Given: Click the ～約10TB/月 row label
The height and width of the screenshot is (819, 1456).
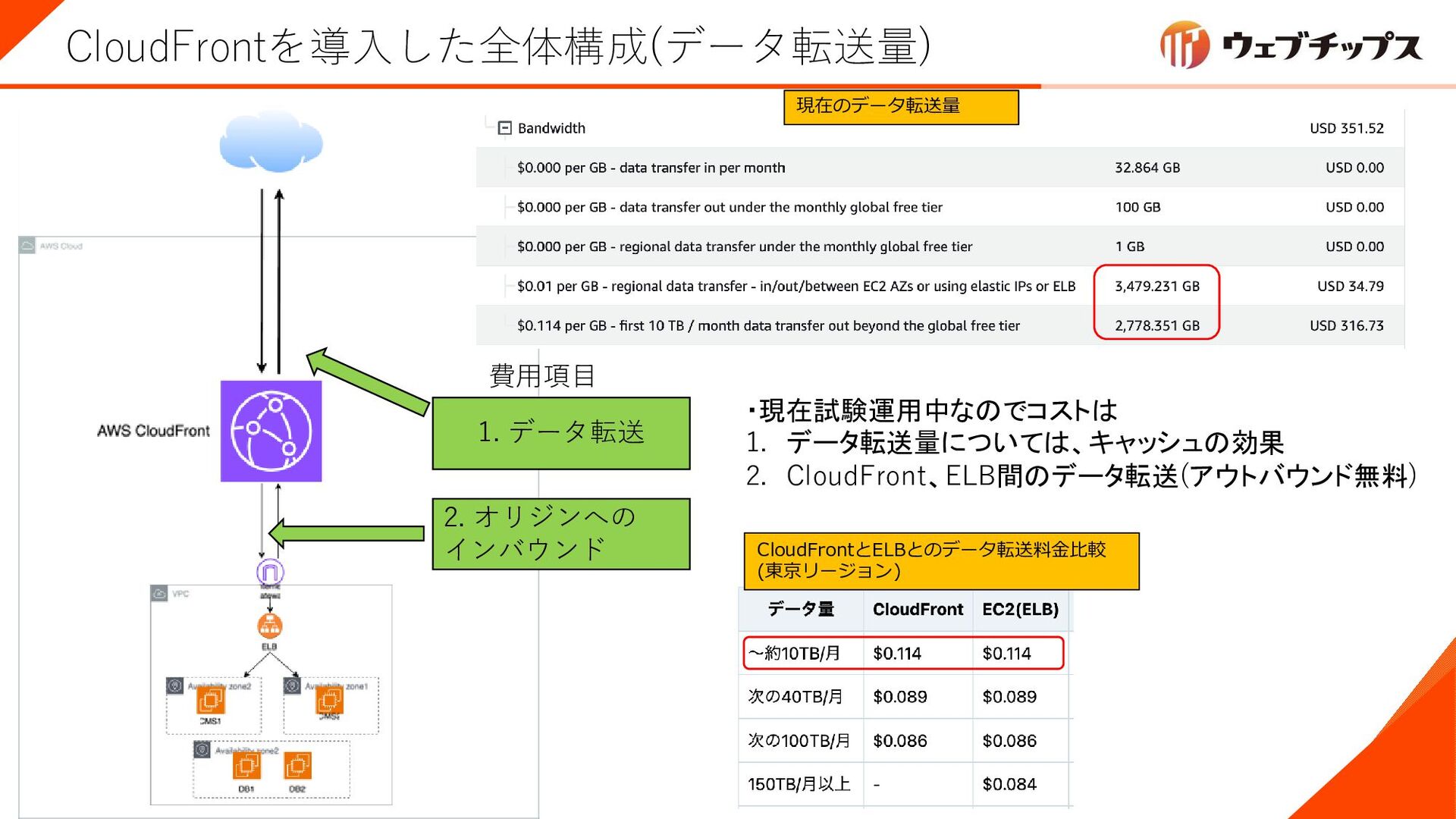Looking at the screenshot, I should 795,653.
